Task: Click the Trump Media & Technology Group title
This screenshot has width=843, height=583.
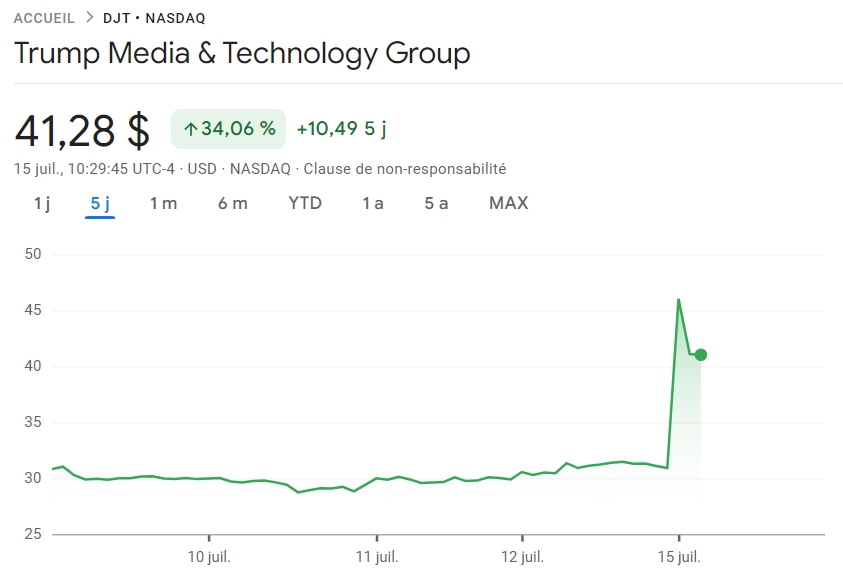Action: point(242,53)
